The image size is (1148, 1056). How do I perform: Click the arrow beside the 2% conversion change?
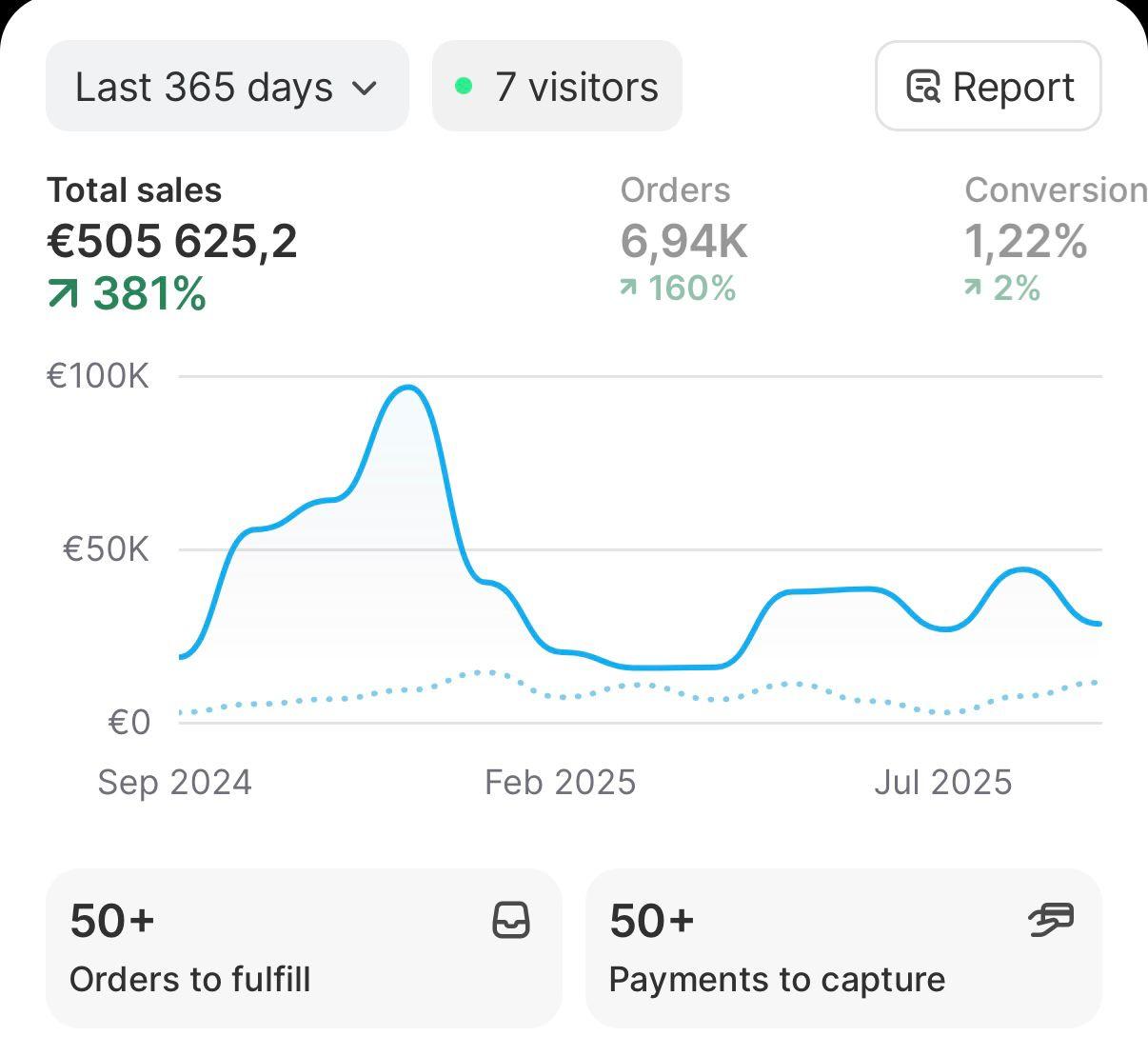coord(971,285)
